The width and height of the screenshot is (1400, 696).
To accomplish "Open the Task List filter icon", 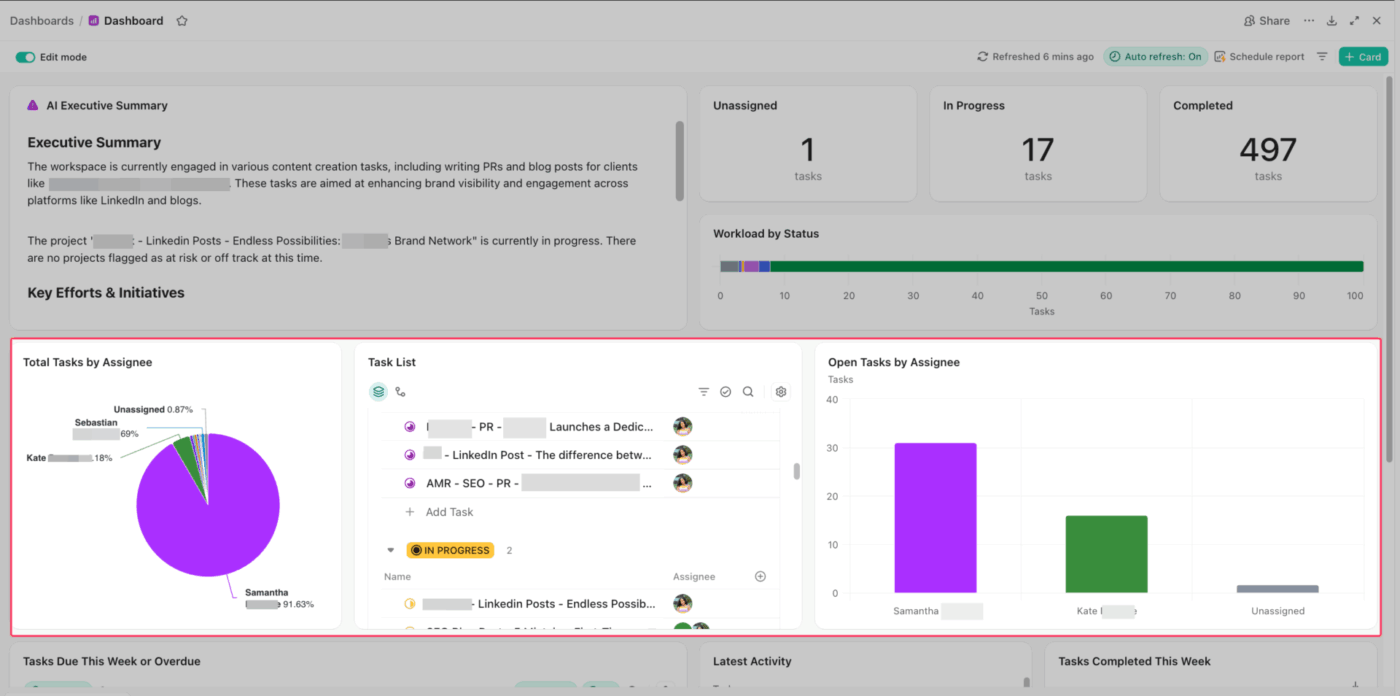I will point(704,392).
